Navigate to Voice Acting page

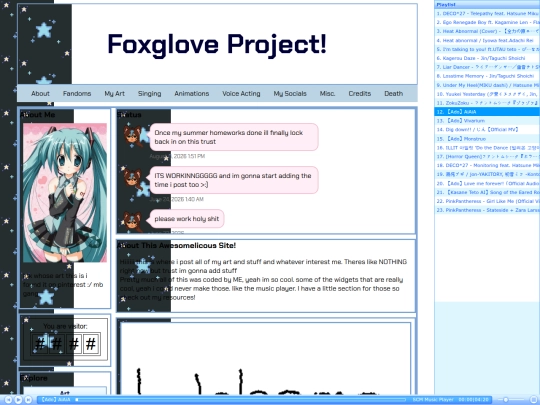[241, 93]
